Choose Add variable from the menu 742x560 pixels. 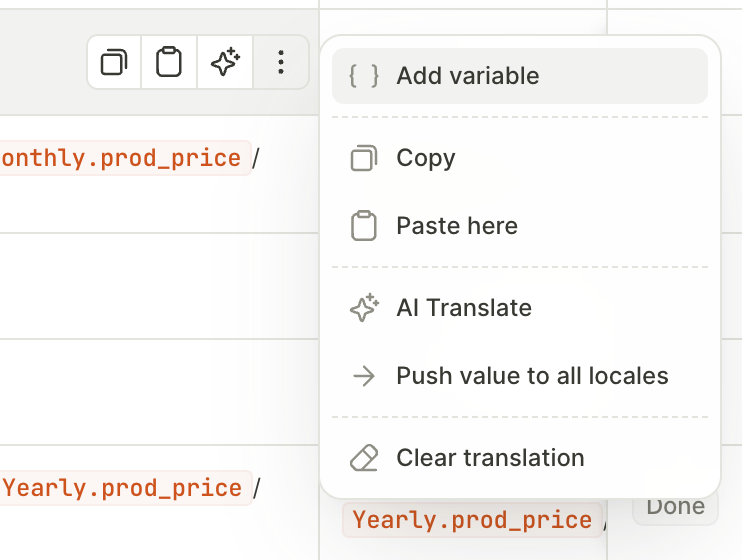[x=520, y=76]
